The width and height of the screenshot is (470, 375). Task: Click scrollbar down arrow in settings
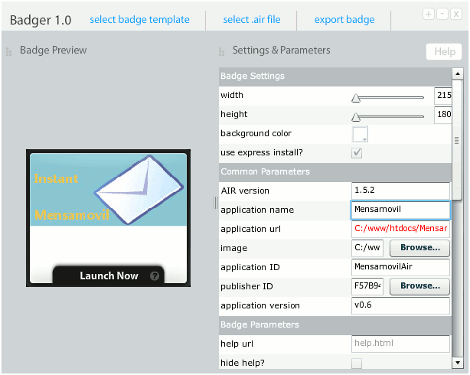pyautogui.click(x=458, y=363)
